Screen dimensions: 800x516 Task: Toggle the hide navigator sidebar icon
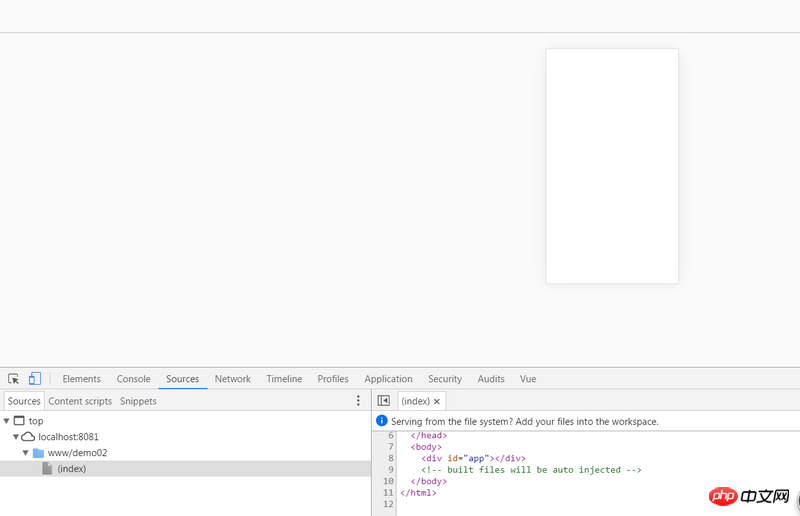pyautogui.click(x=384, y=401)
